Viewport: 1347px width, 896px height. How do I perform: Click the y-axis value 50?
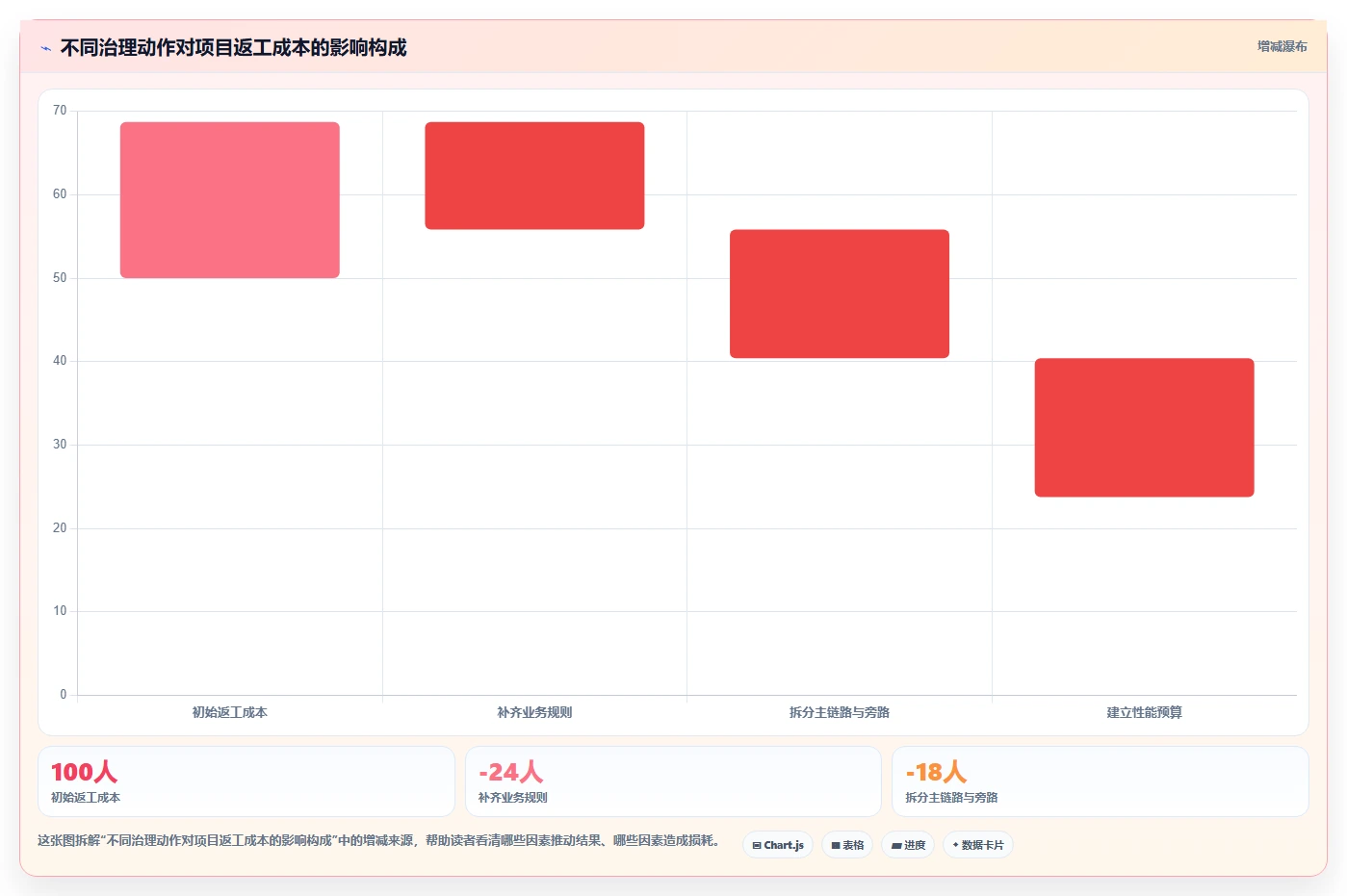click(x=60, y=278)
